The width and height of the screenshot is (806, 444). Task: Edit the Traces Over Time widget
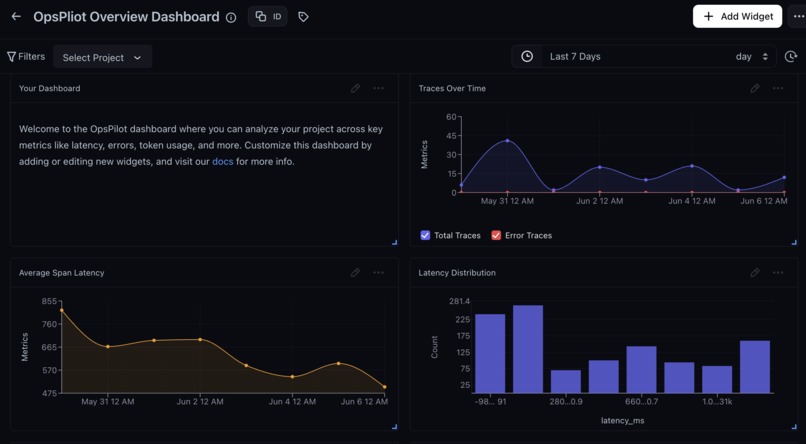pyautogui.click(x=755, y=88)
